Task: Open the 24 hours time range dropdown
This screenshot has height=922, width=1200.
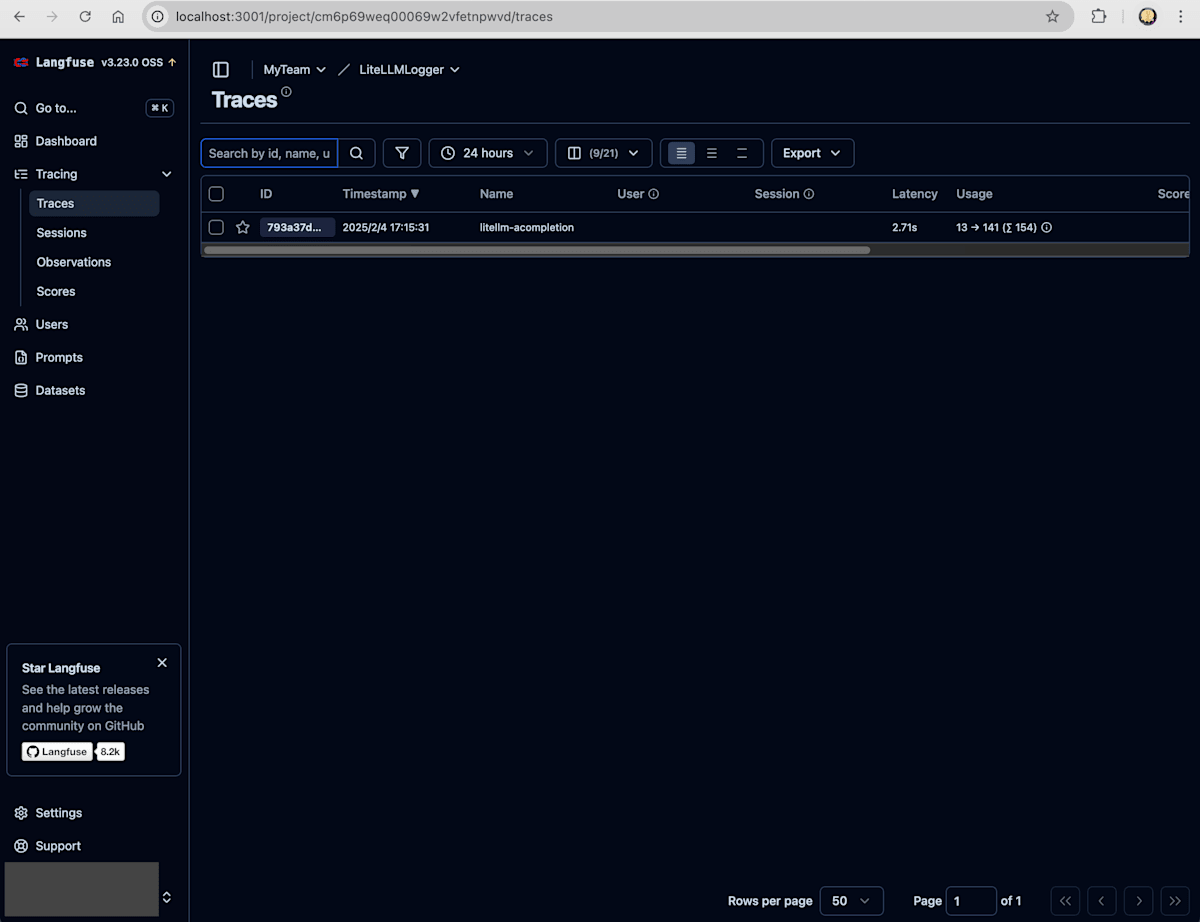Action: [x=488, y=153]
